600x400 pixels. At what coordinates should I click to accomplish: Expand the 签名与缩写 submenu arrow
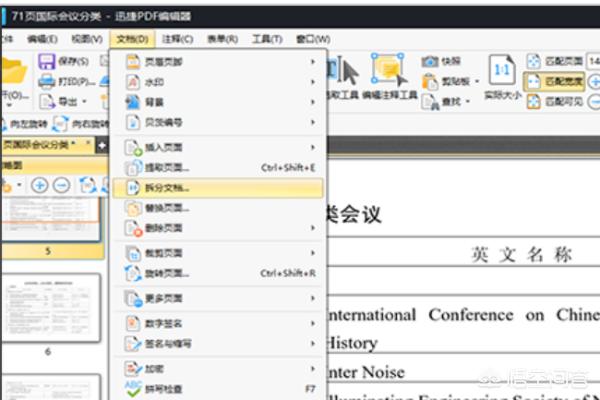313,344
